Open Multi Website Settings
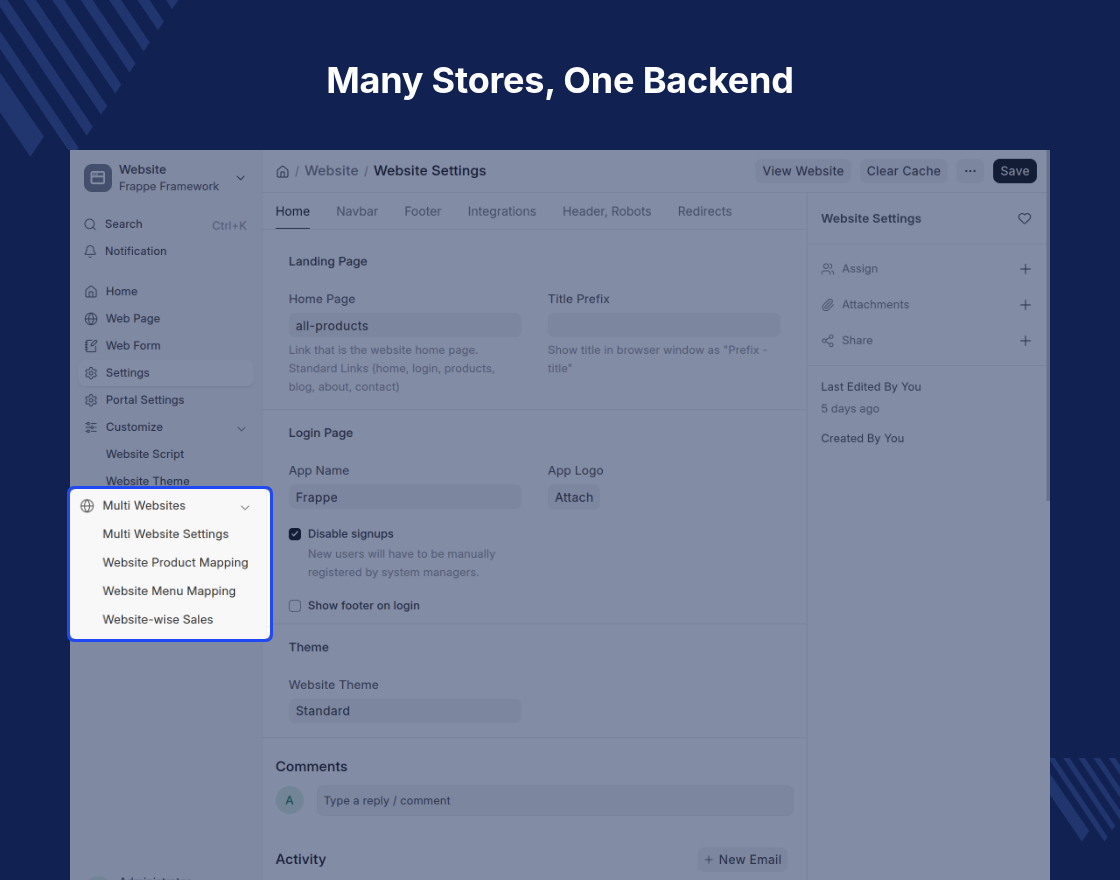Screen dimensions: 1120x880 pyautogui.click(x=166, y=534)
